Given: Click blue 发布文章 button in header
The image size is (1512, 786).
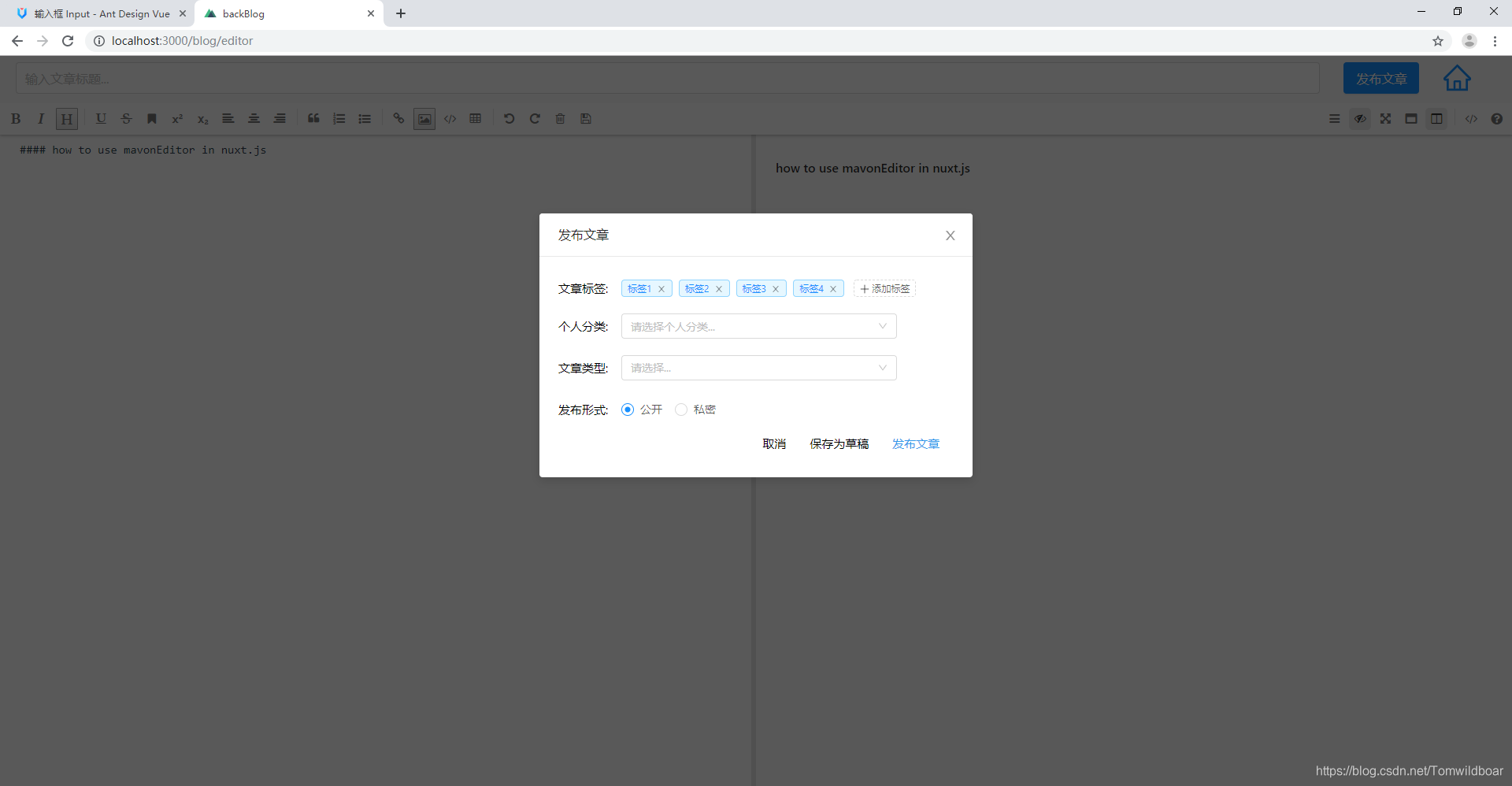Looking at the screenshot, I should click(1381, 78).
